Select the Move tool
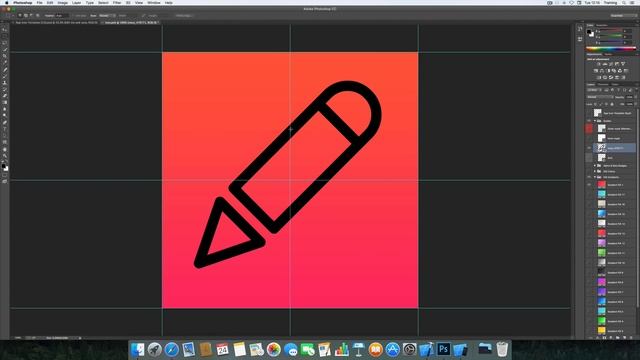Image resolution: width=640 pixels, height=360 pixels. pos(4,29)
